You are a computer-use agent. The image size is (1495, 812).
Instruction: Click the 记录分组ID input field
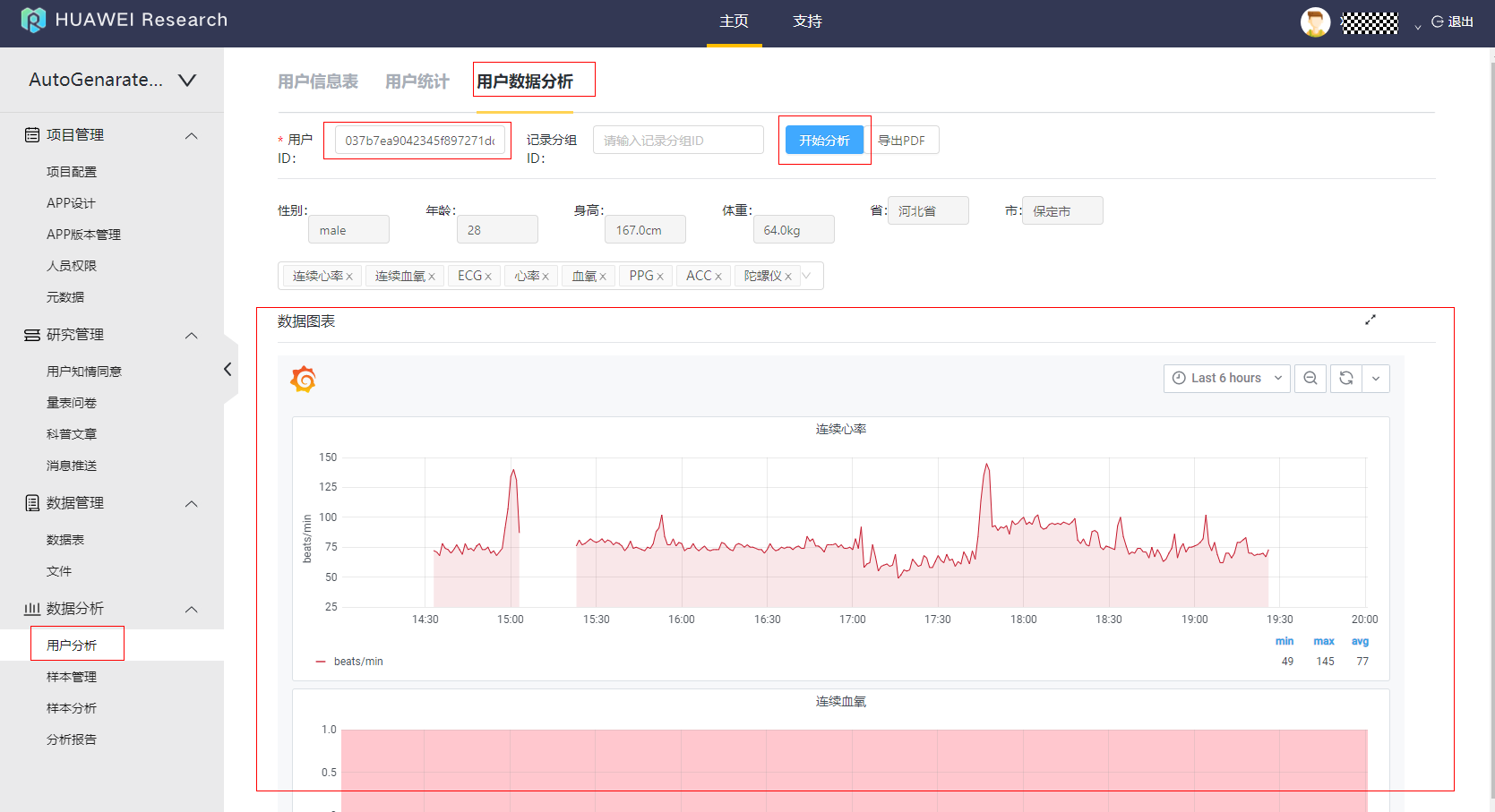click(678, 141)
